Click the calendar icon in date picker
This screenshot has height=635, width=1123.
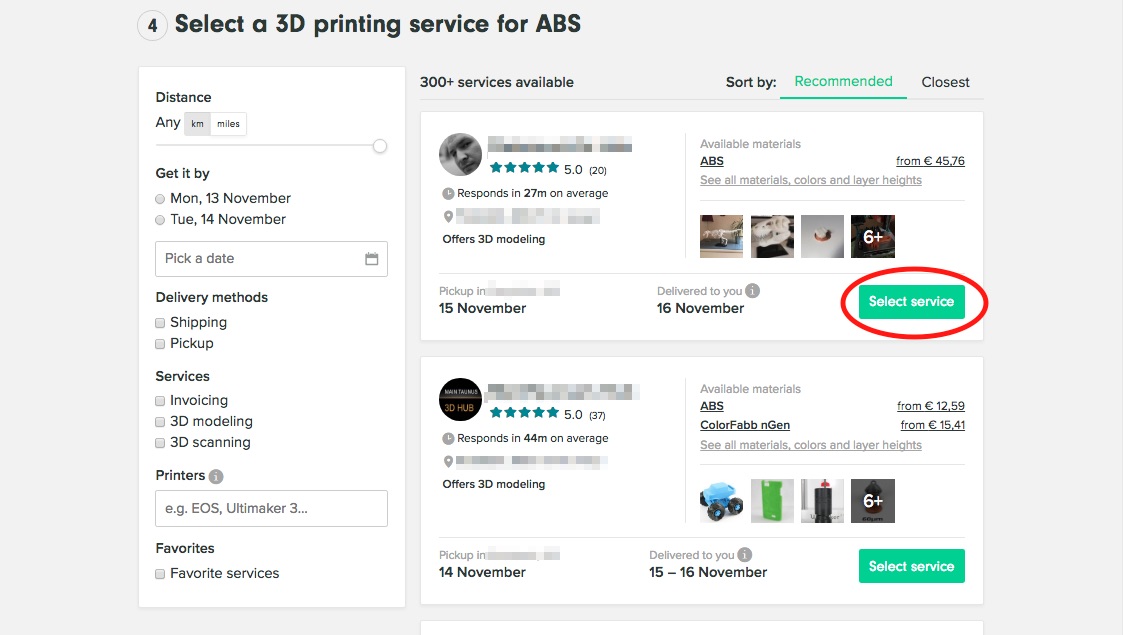[371, 259]
